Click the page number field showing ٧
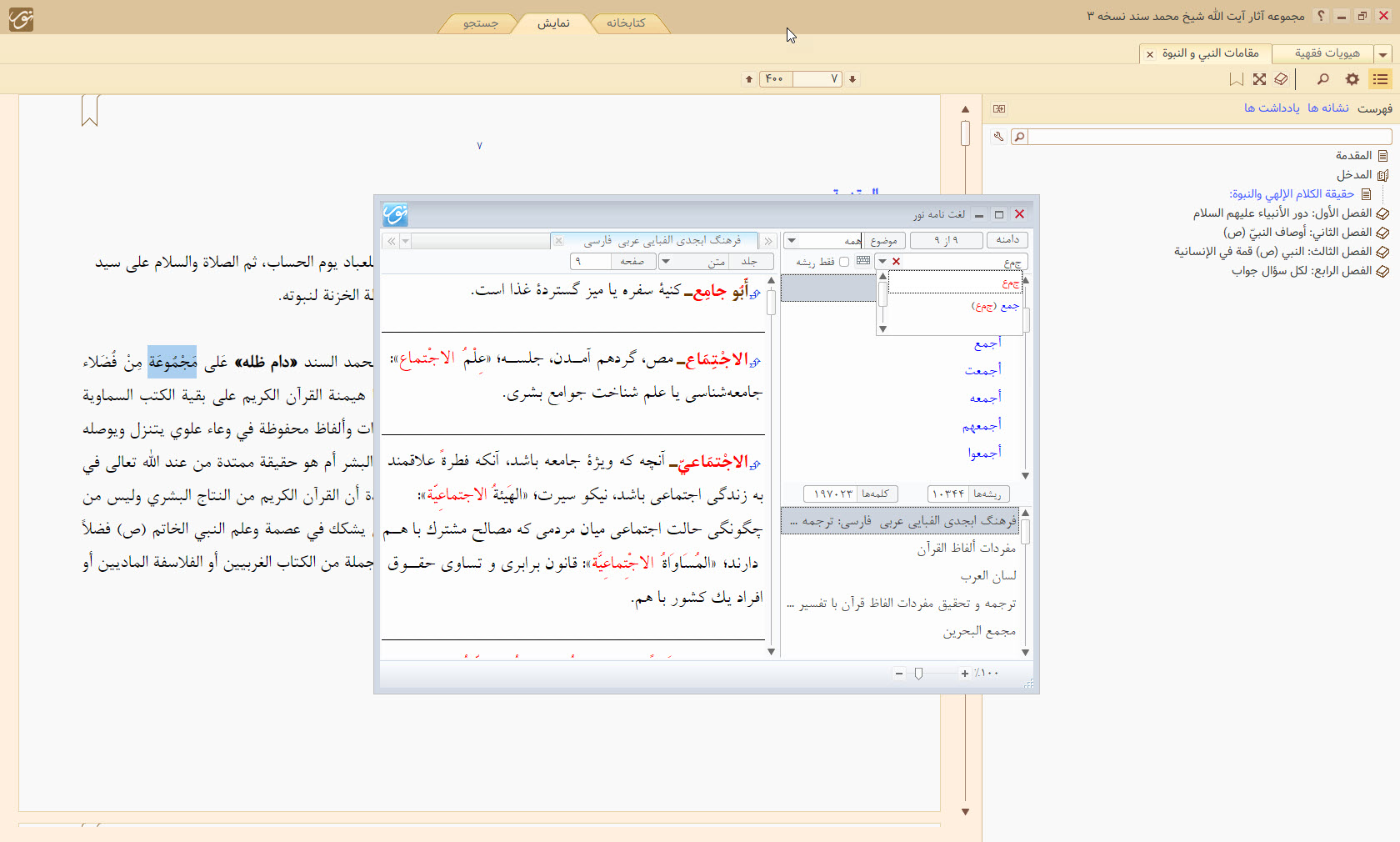The height and width of the screenshot is (842, 1400). 818,79
